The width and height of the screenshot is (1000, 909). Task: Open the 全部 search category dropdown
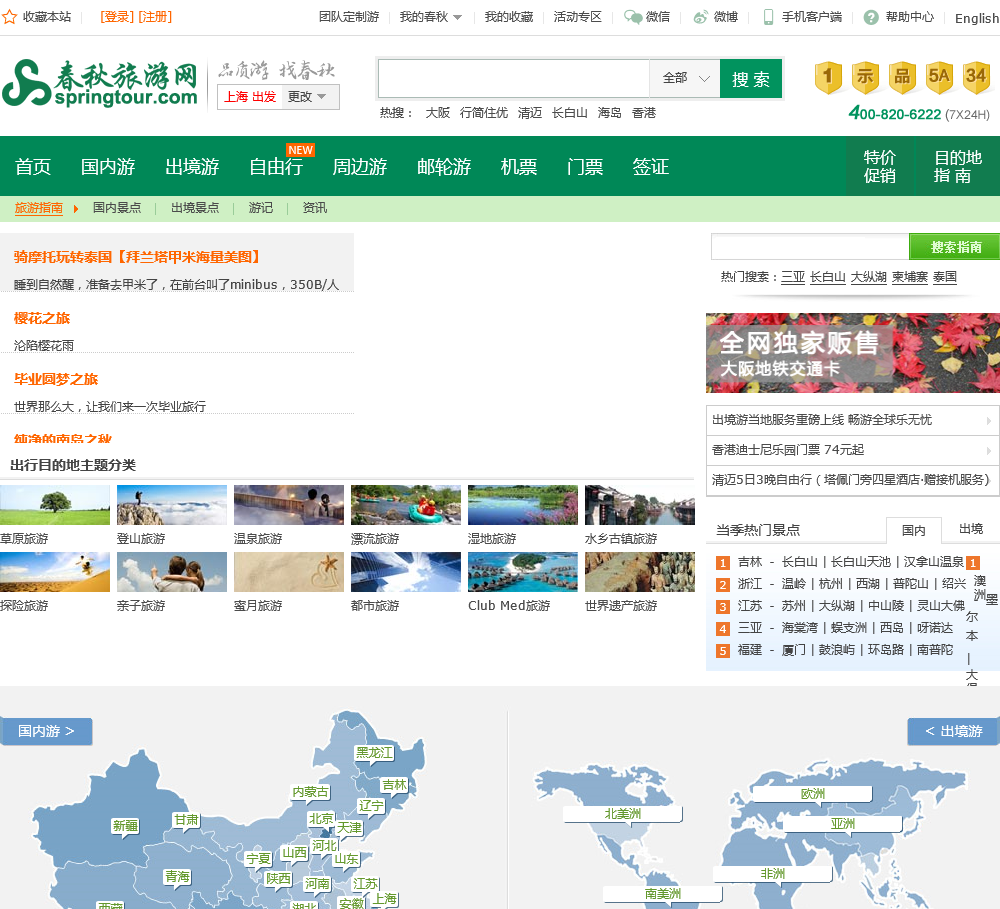click(x=685, y=78)
